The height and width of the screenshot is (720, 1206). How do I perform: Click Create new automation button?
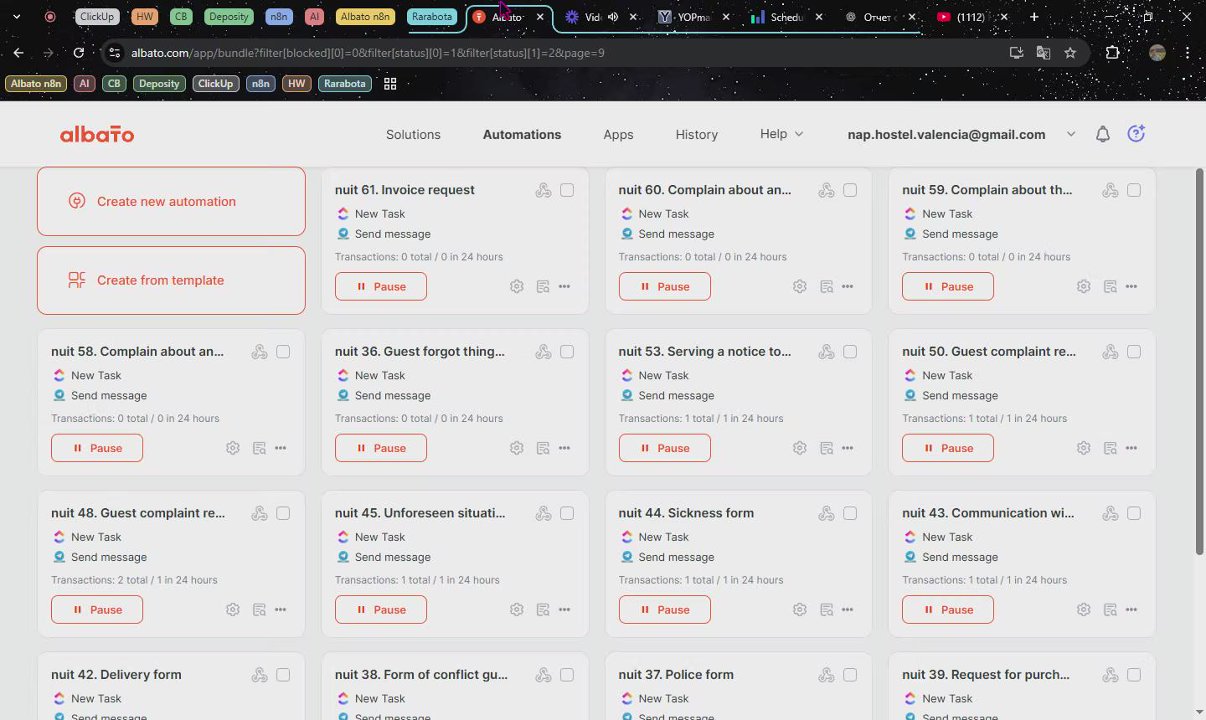[x=171, y=201]
